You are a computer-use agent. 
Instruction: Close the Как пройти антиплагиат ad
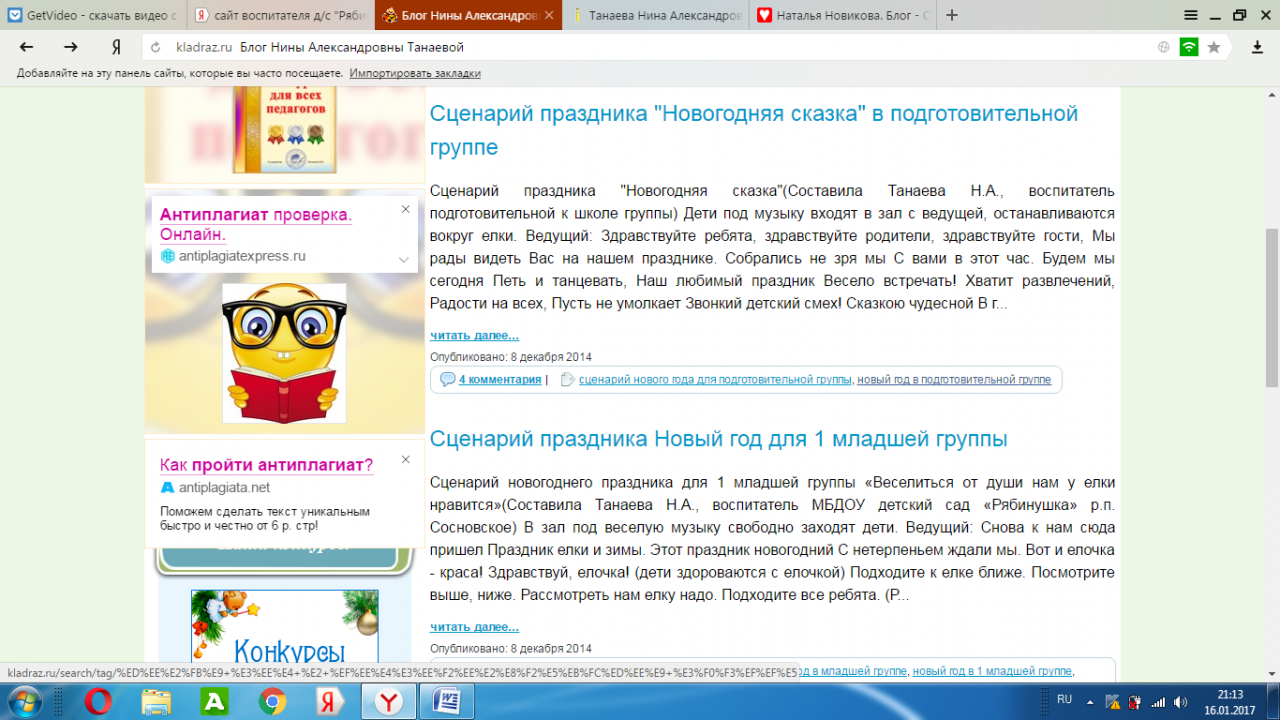tap(405, 459)
